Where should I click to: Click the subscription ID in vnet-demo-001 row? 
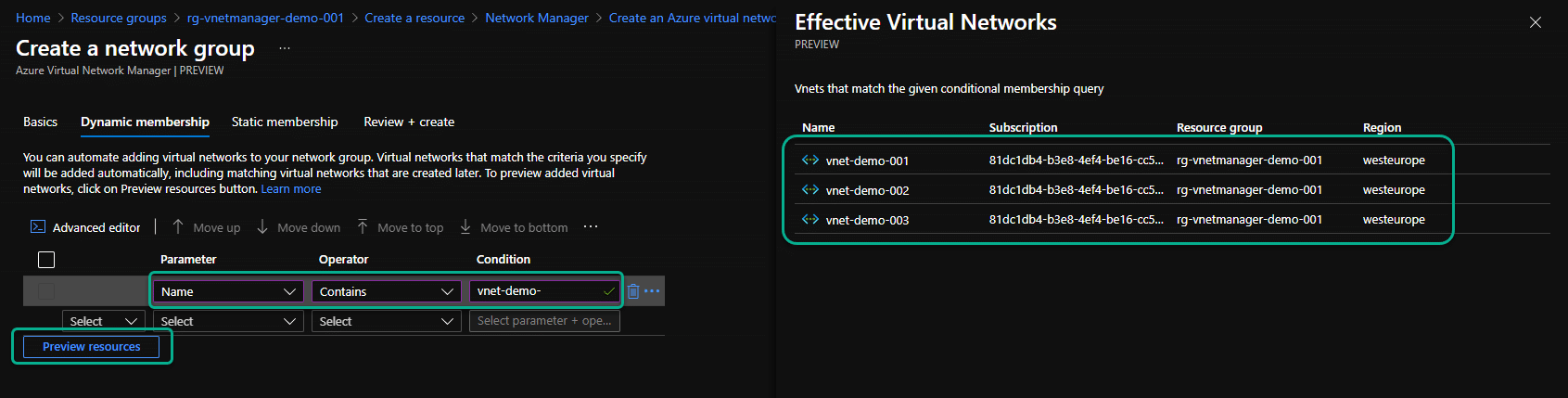(x=1076, y=160)
